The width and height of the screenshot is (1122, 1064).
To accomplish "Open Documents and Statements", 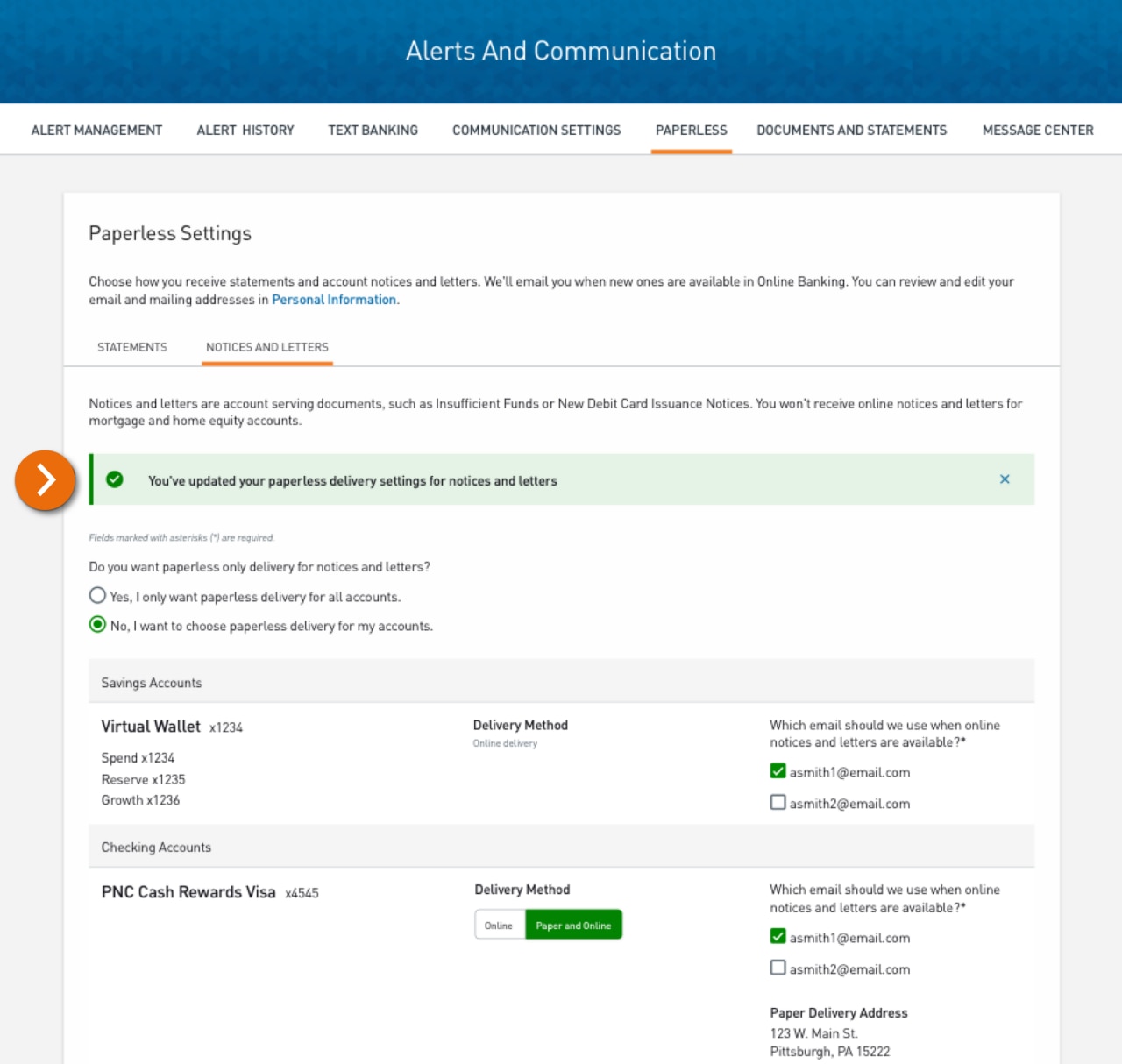I will click(x=851, y=130).
